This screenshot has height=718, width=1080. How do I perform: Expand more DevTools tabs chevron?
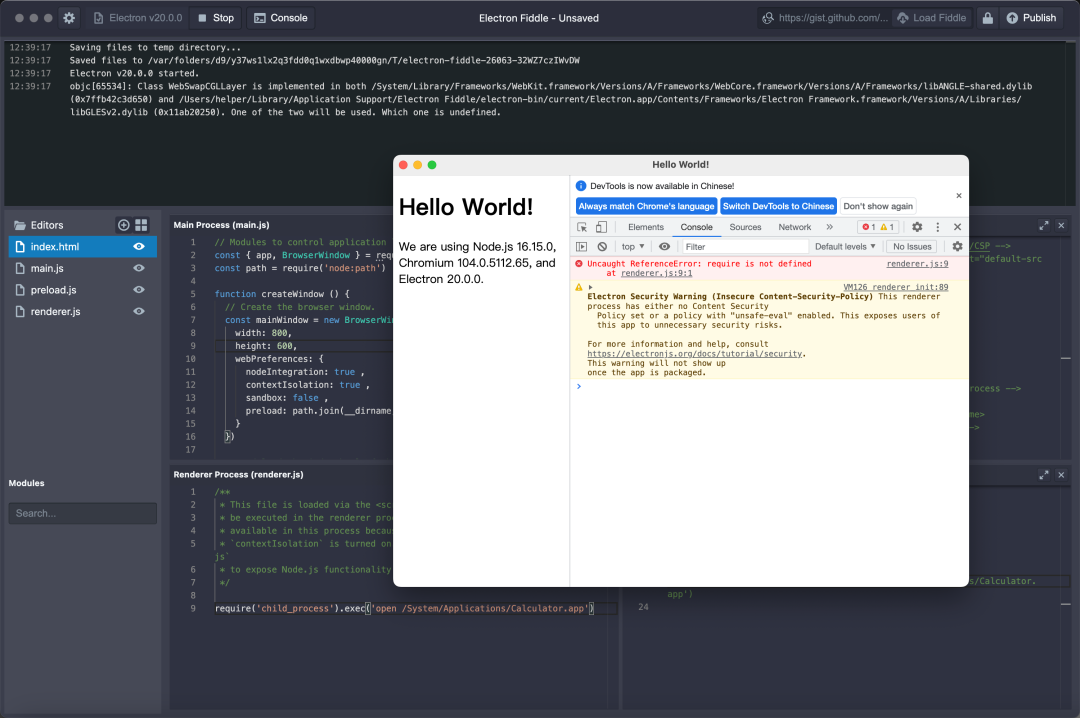pos(829,227)
